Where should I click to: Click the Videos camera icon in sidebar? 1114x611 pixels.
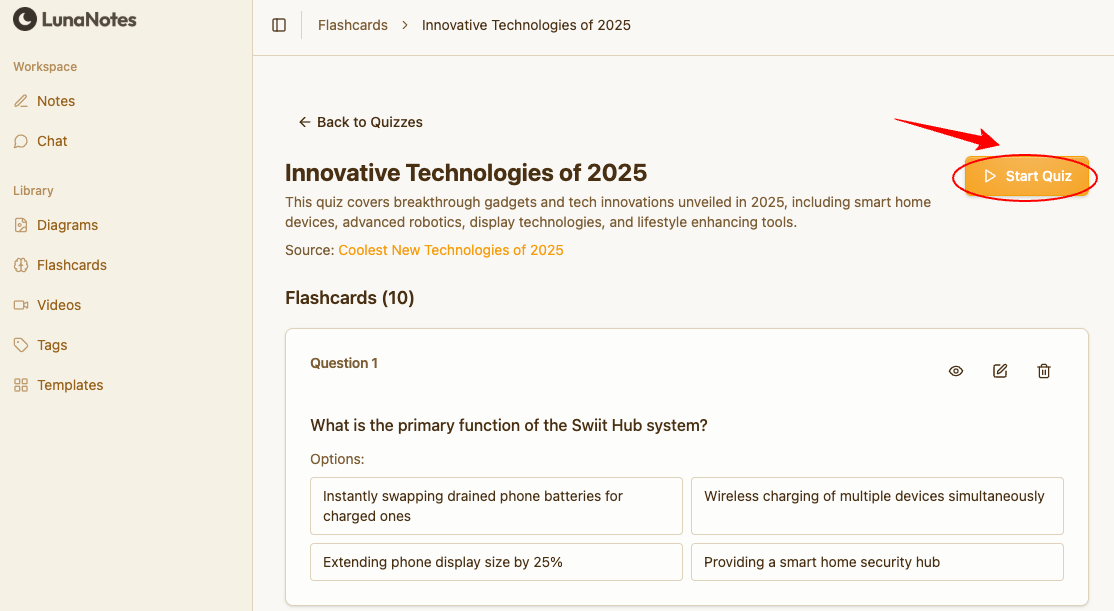tap(21, 305)
